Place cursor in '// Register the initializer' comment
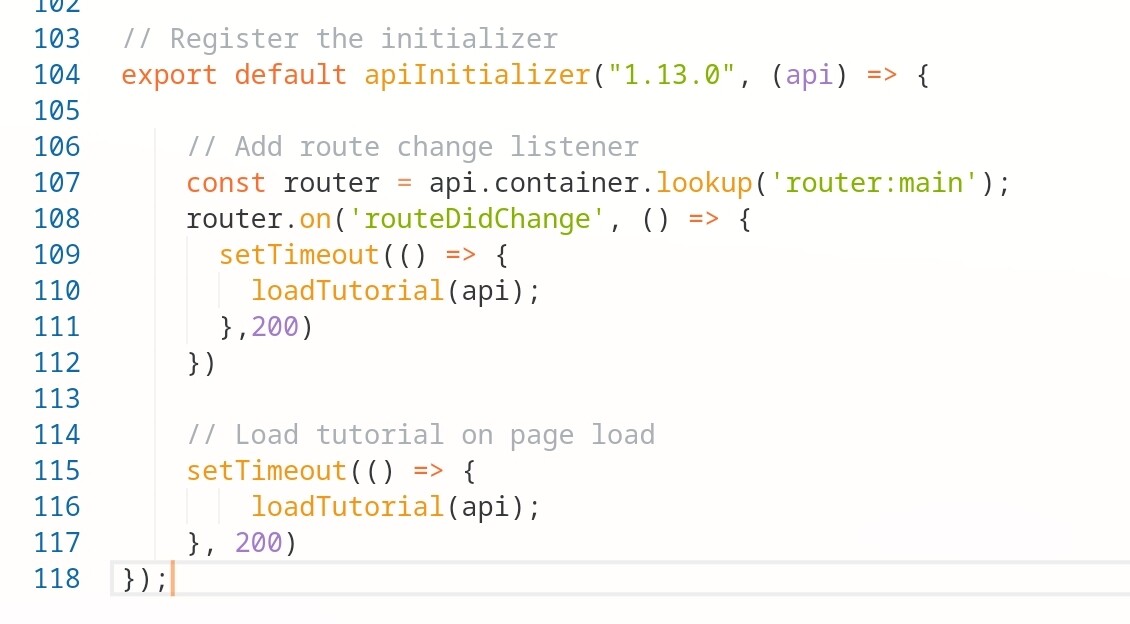The height and width of the screenshot is (624, 1130). click(339, 39)
